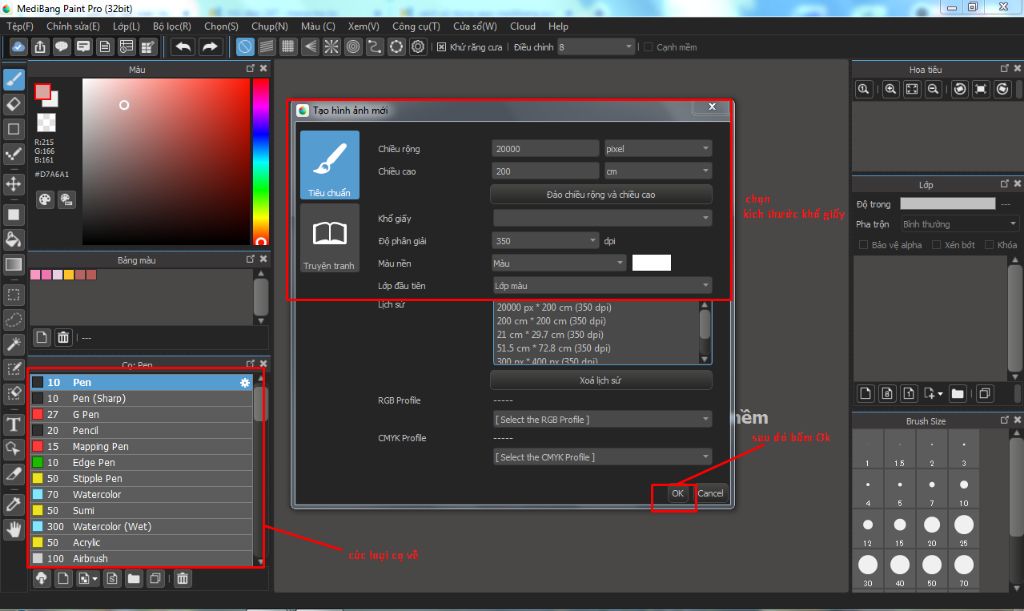The height and width of the screenshot is (611, 1024).
Task: Add new layer icon in Layer panel
Action: pyautogui.click(x=865, y=393)
